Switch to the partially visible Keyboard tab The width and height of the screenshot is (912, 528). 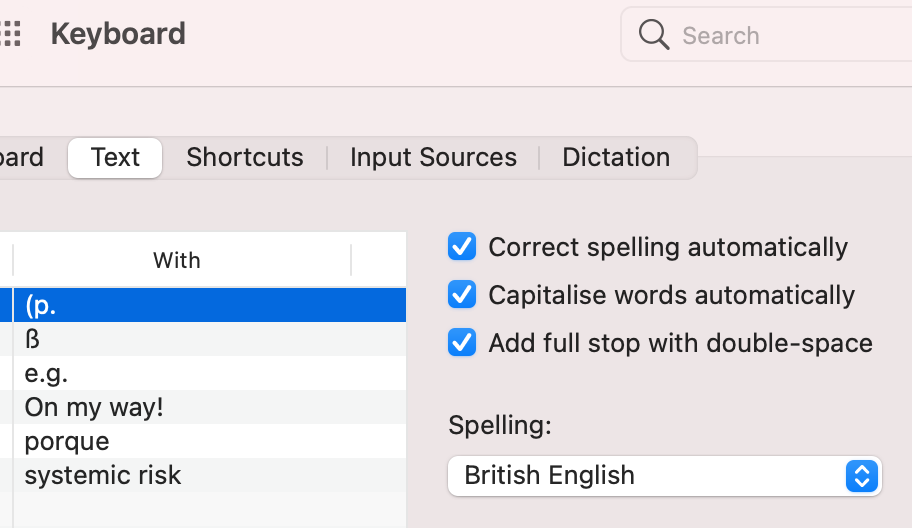[x=22, y=158]
